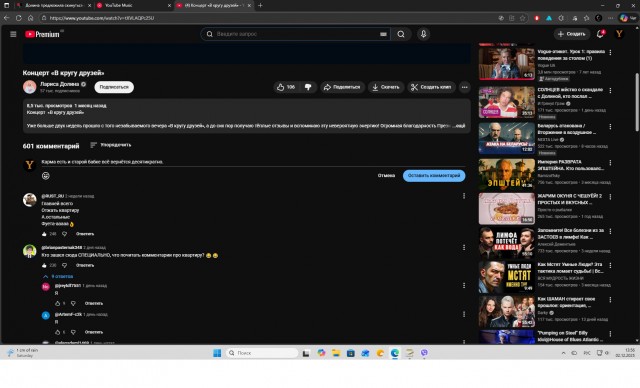Viewport: 640px width, 388px height.
Task: Dislike the video with thumbs-down button
Action: [308, 87]
